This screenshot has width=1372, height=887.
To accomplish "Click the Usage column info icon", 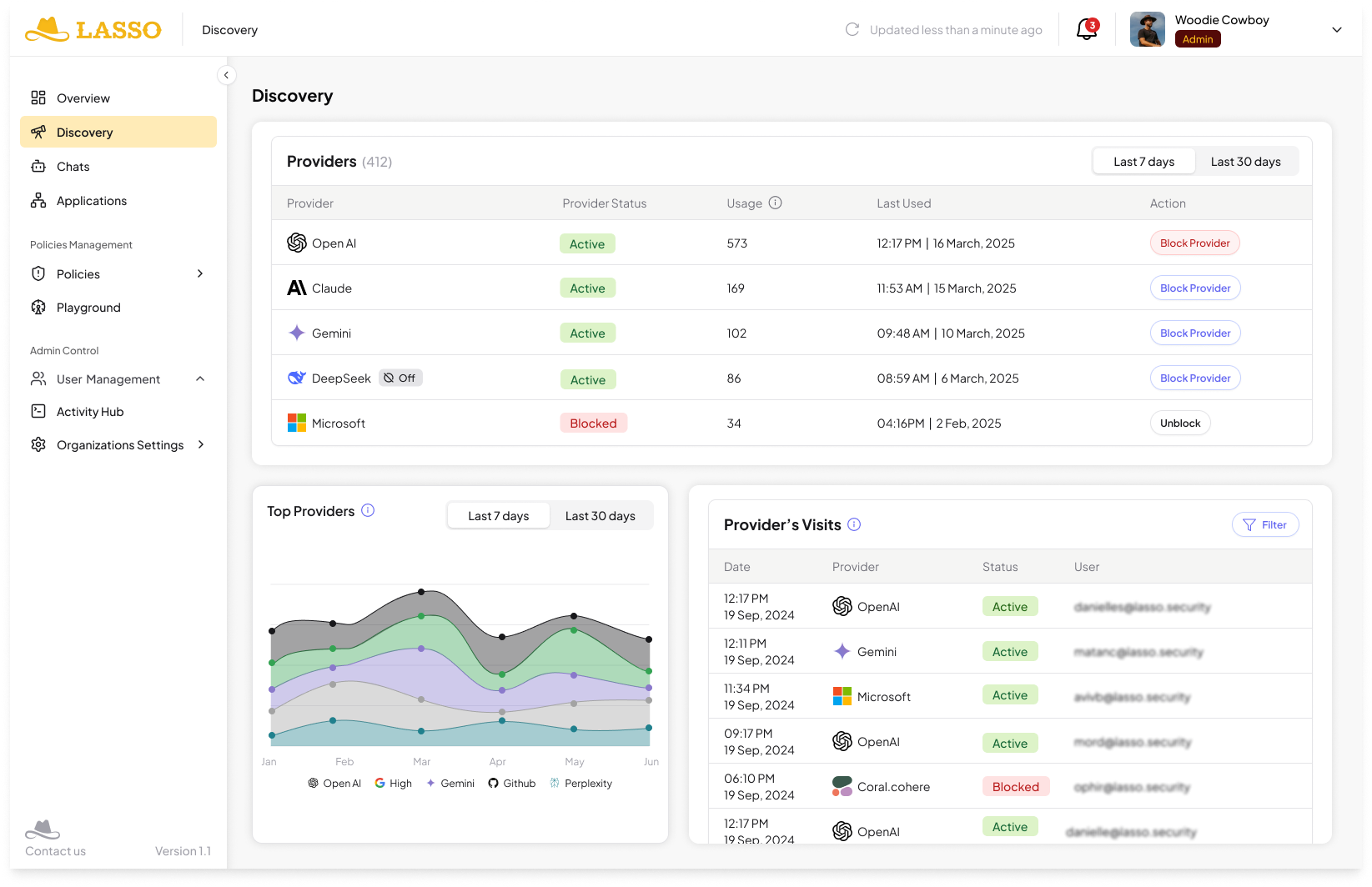I will click(775, 203).
